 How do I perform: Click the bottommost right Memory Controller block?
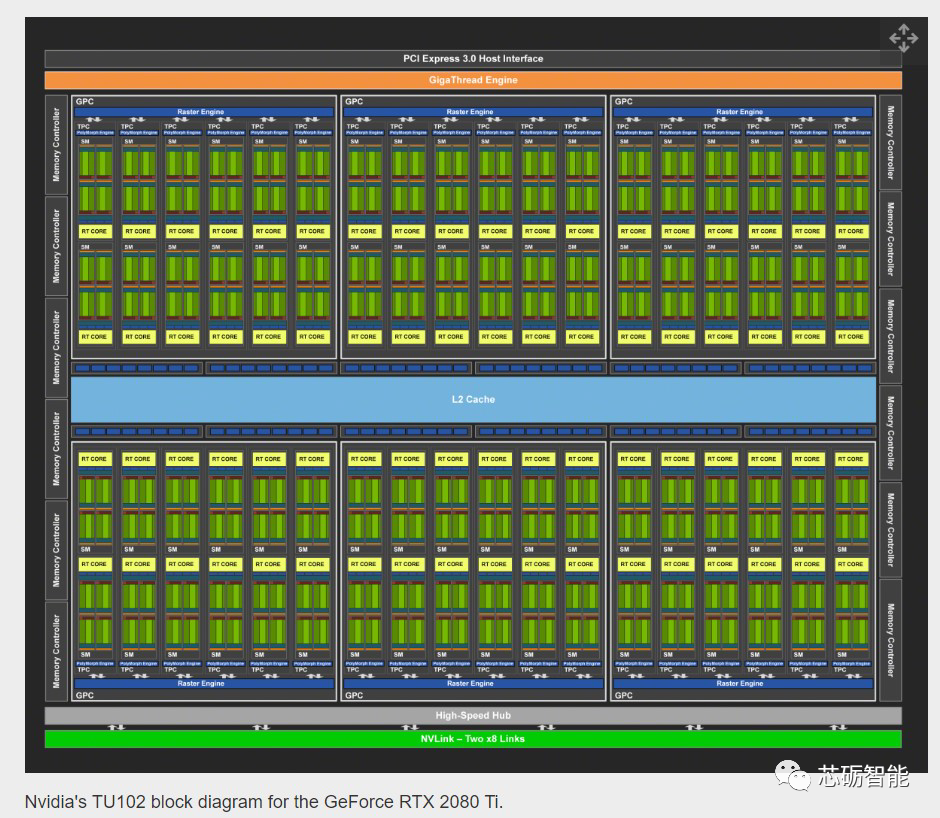point(890,639)
